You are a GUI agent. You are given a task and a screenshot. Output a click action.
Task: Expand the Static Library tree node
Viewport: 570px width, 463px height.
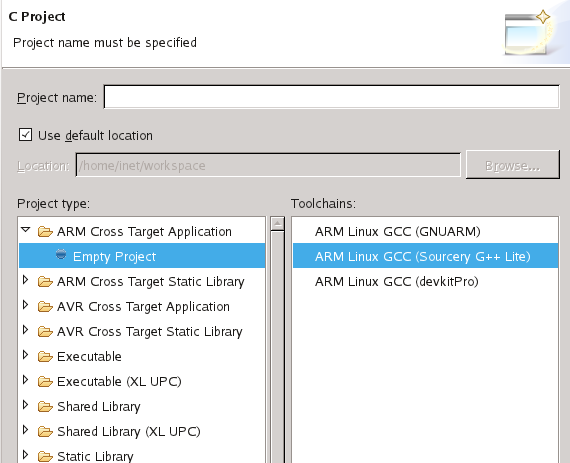coord(25,455)
